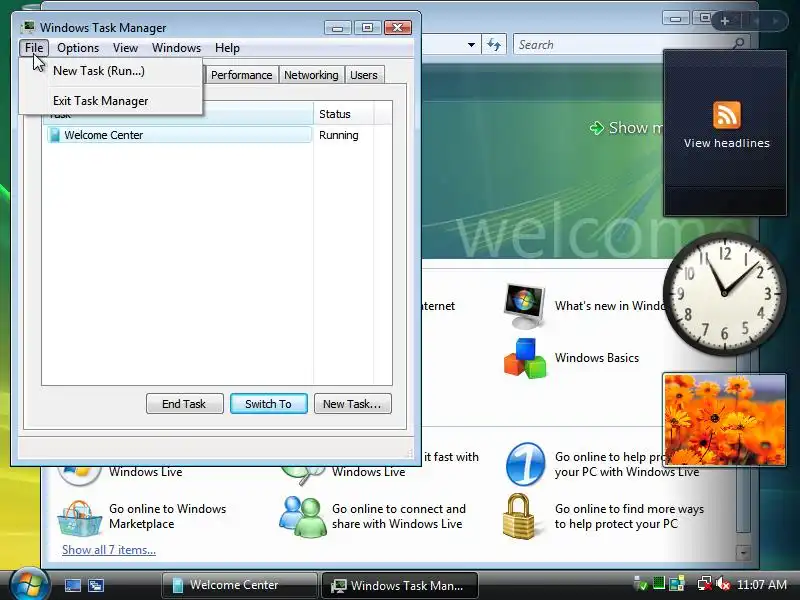Click the Status column header
The height and width of the screenshot is (600, 800).
[x=343, y=114]
